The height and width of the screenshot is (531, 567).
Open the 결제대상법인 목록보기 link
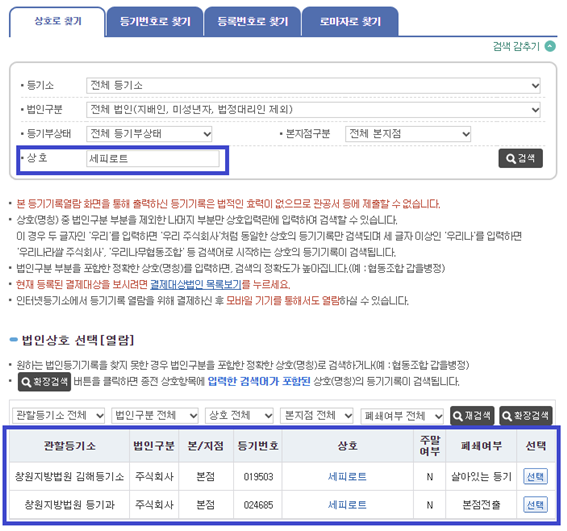pyautogui.click(x=196, y=285)
